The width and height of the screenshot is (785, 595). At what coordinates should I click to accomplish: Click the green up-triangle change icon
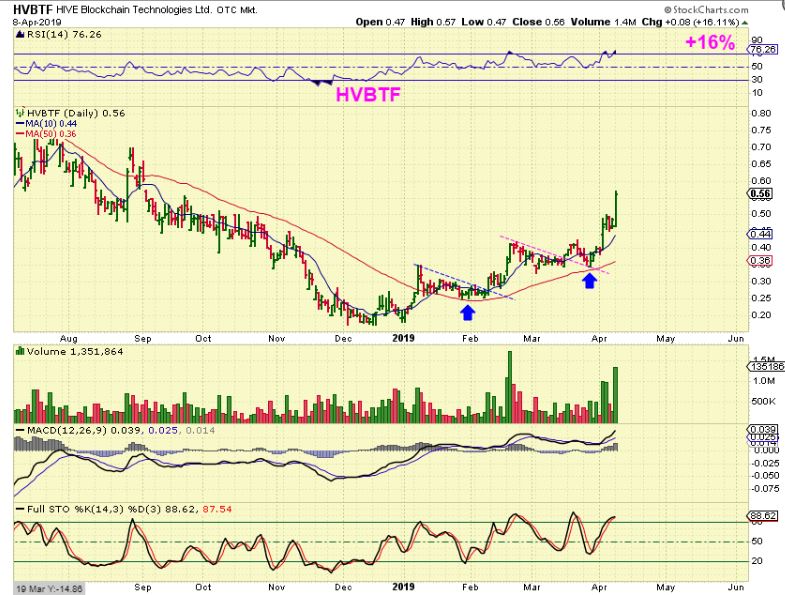tap(745, 23)
